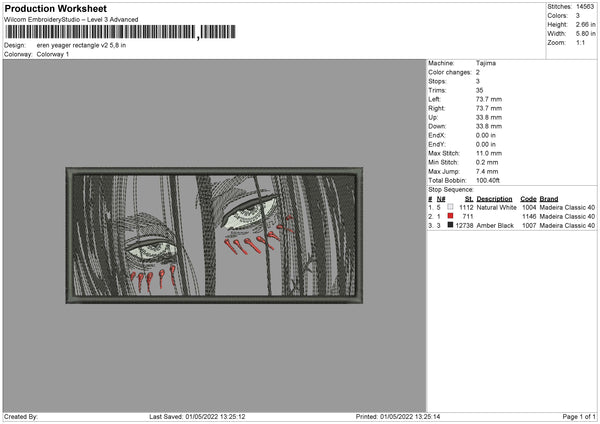Click the 'Page 1 of 1' text

click(x=579, y=416)
